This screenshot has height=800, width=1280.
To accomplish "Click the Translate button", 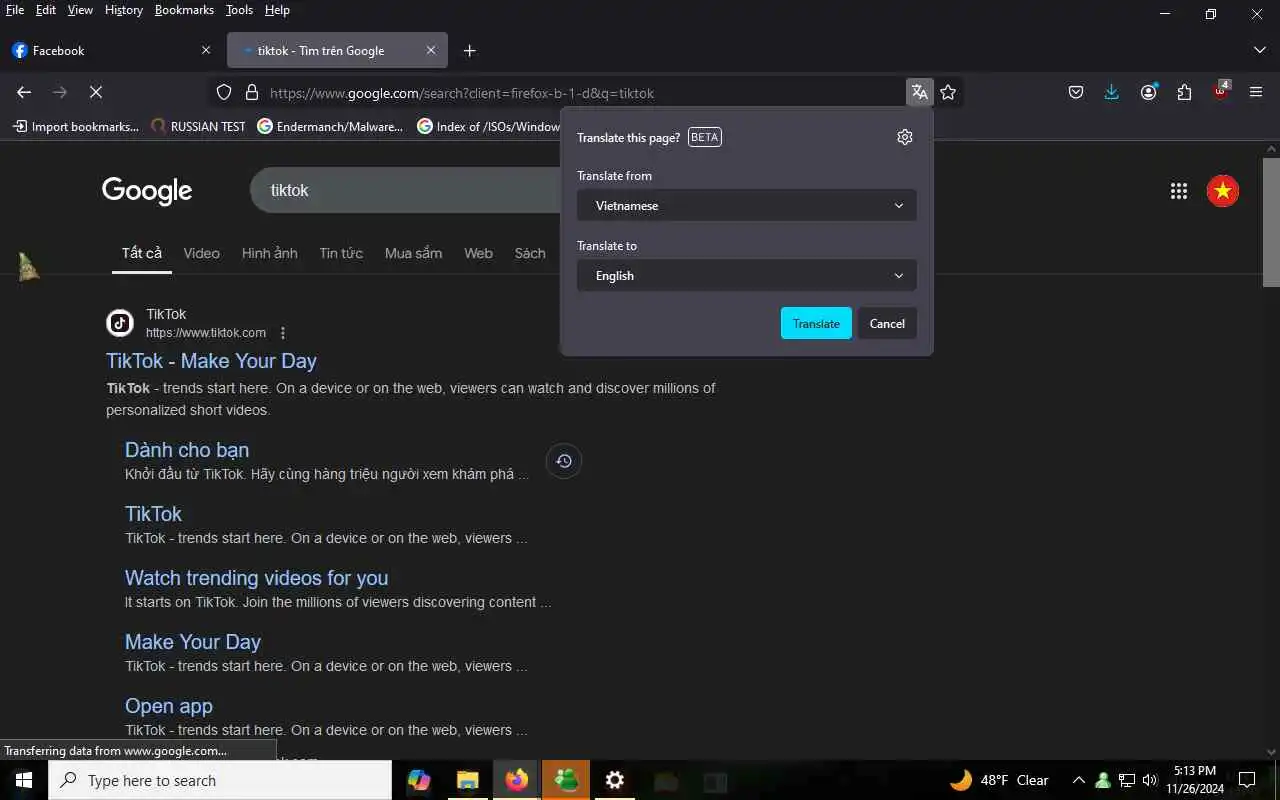I will 816,323.
